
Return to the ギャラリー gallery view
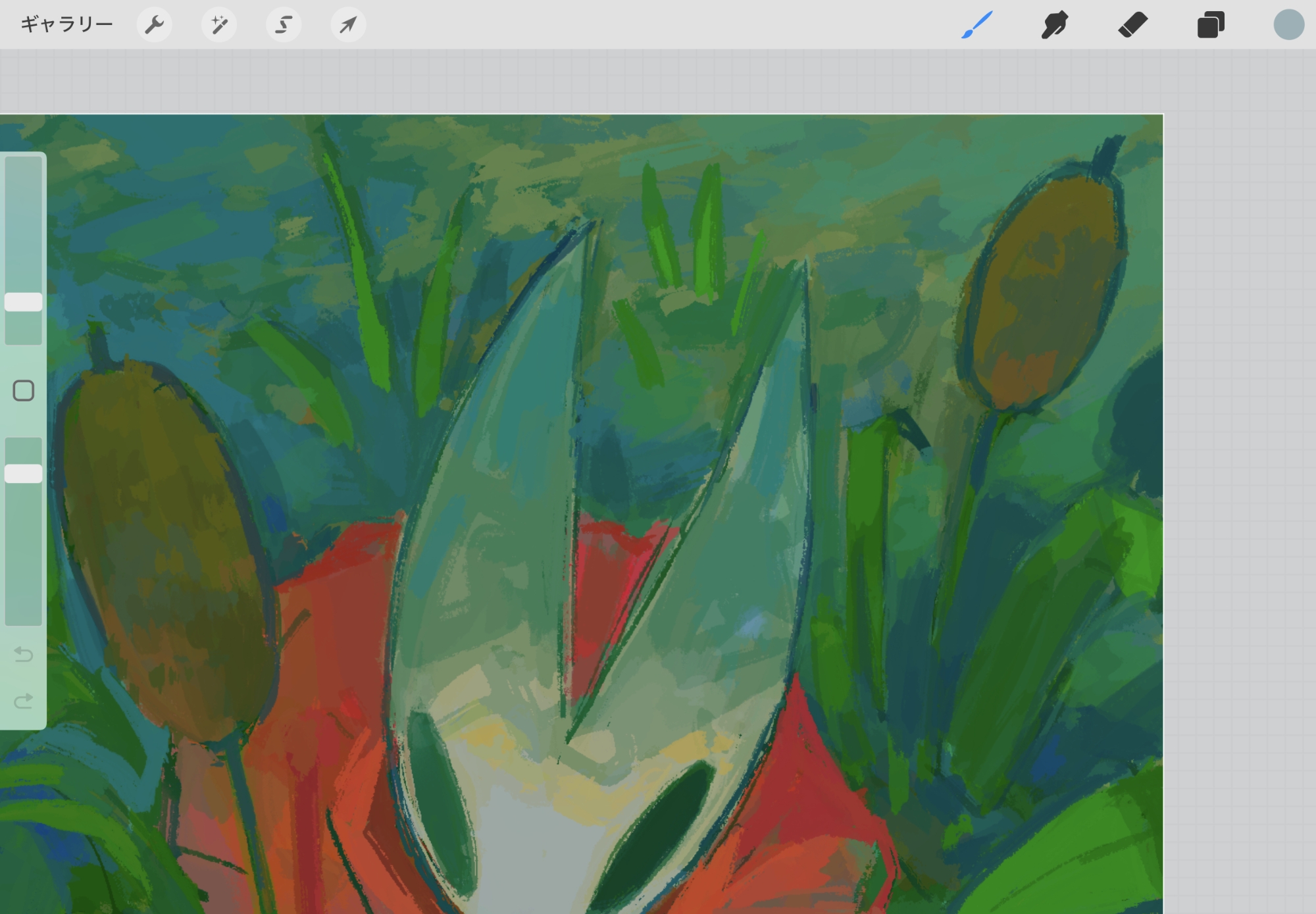point(66,25)
